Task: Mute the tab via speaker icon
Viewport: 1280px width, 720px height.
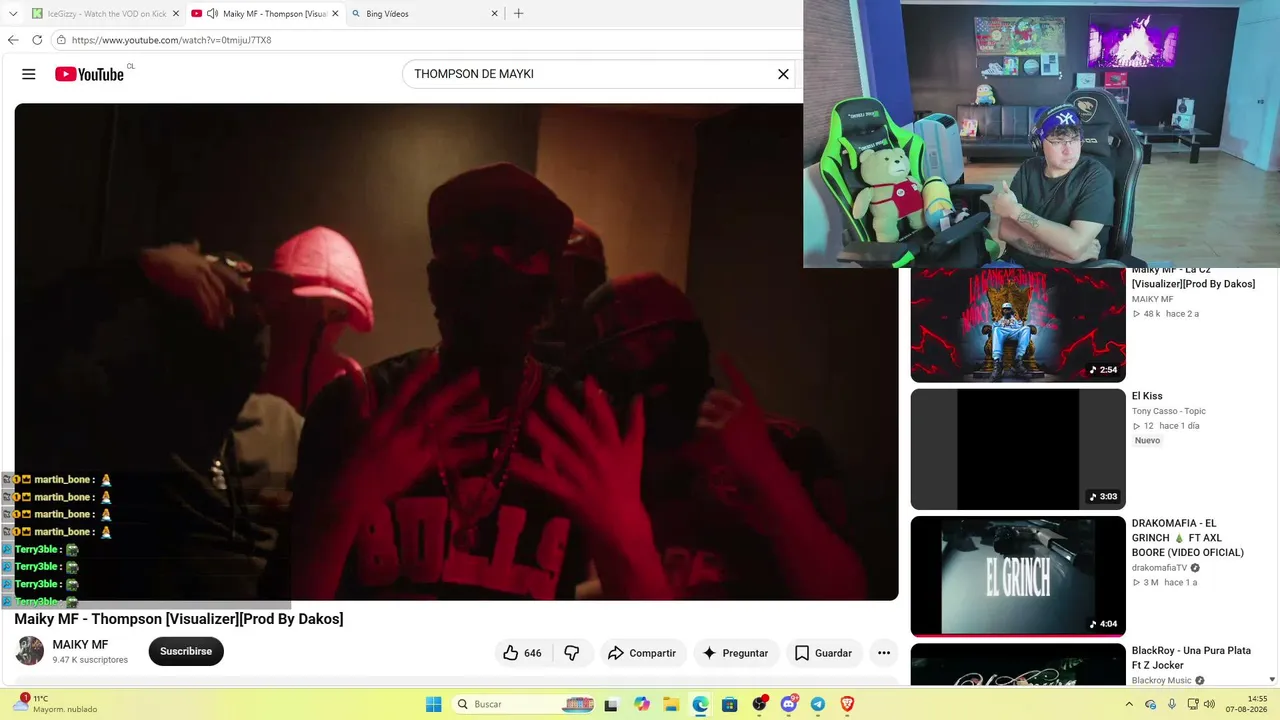Action: tap(212, 14)
